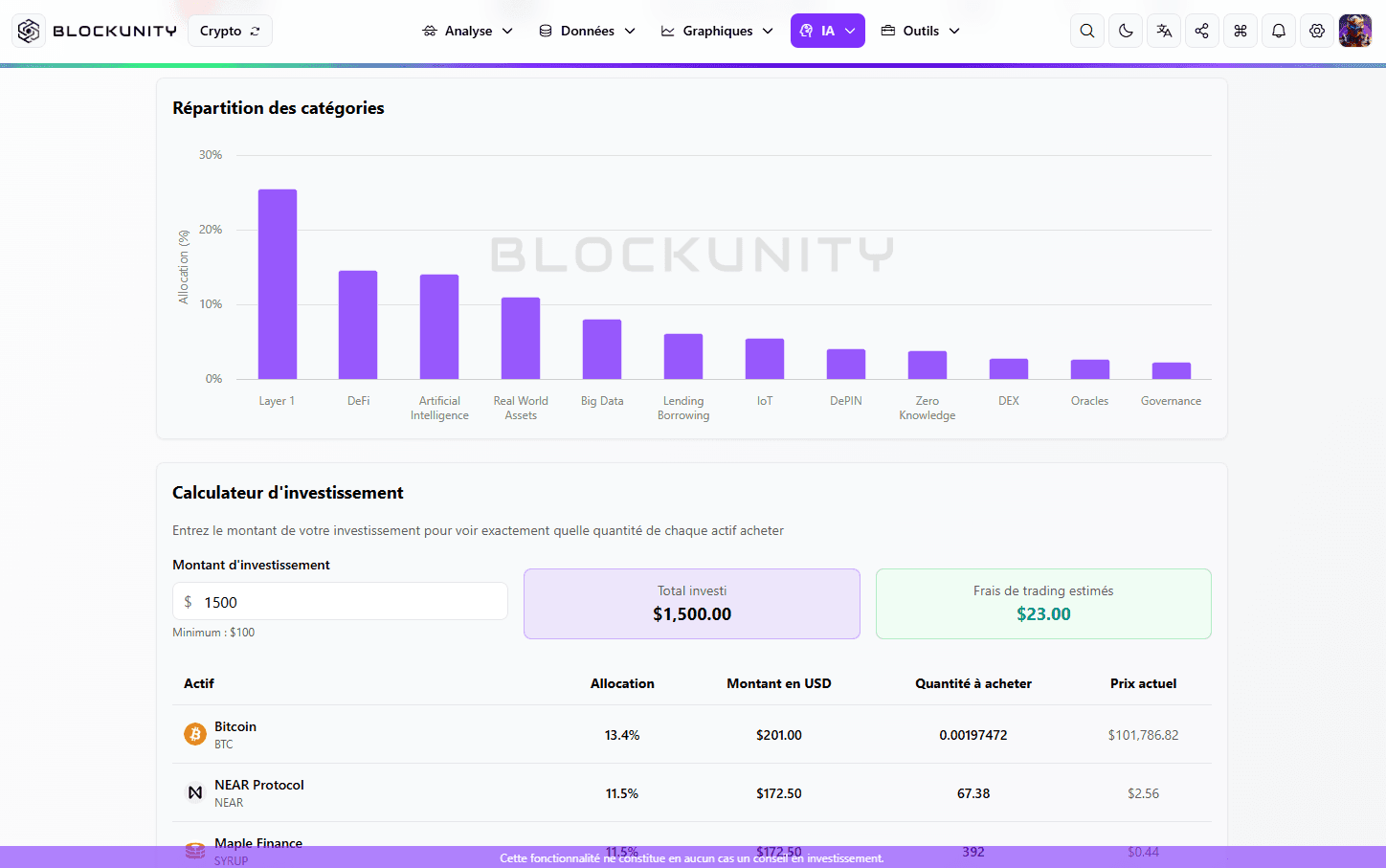Open the settings gear icon
The image size is (1386, 868).
pos(1317,31)
